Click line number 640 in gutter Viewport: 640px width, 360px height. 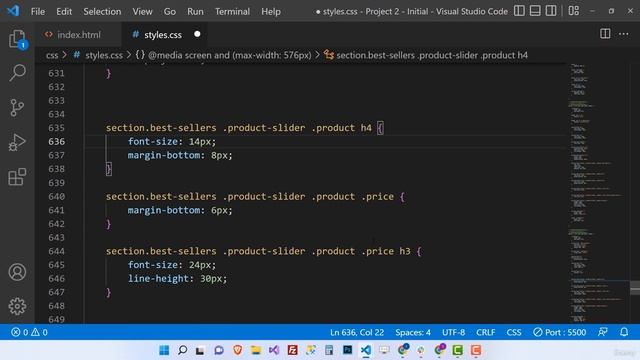(x=56, y=197)
